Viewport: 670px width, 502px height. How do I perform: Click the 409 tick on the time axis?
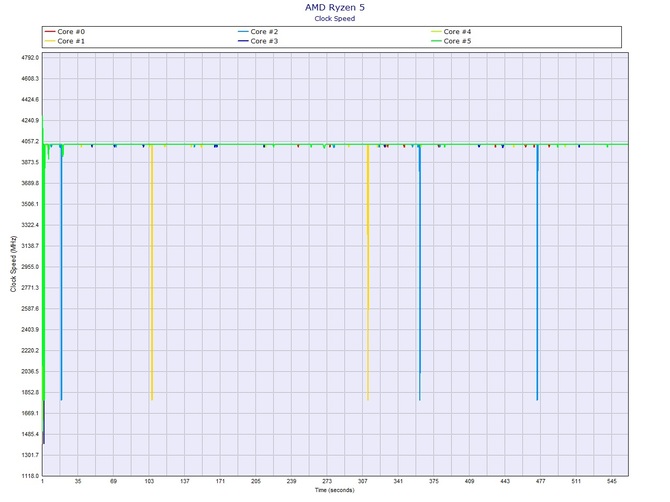click(x=469, y=481)
